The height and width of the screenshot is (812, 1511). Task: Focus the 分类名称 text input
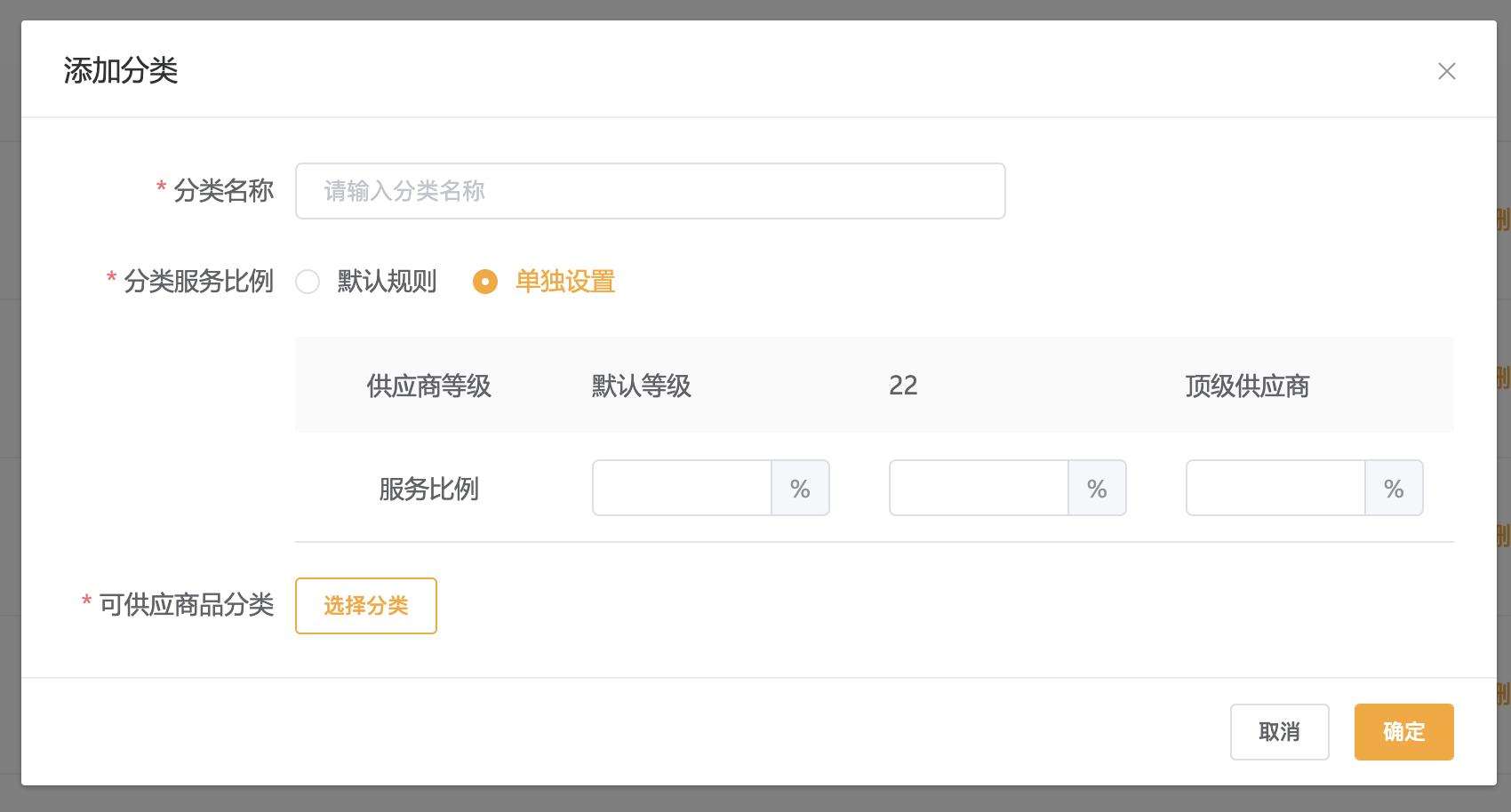(x=650, y=191)
